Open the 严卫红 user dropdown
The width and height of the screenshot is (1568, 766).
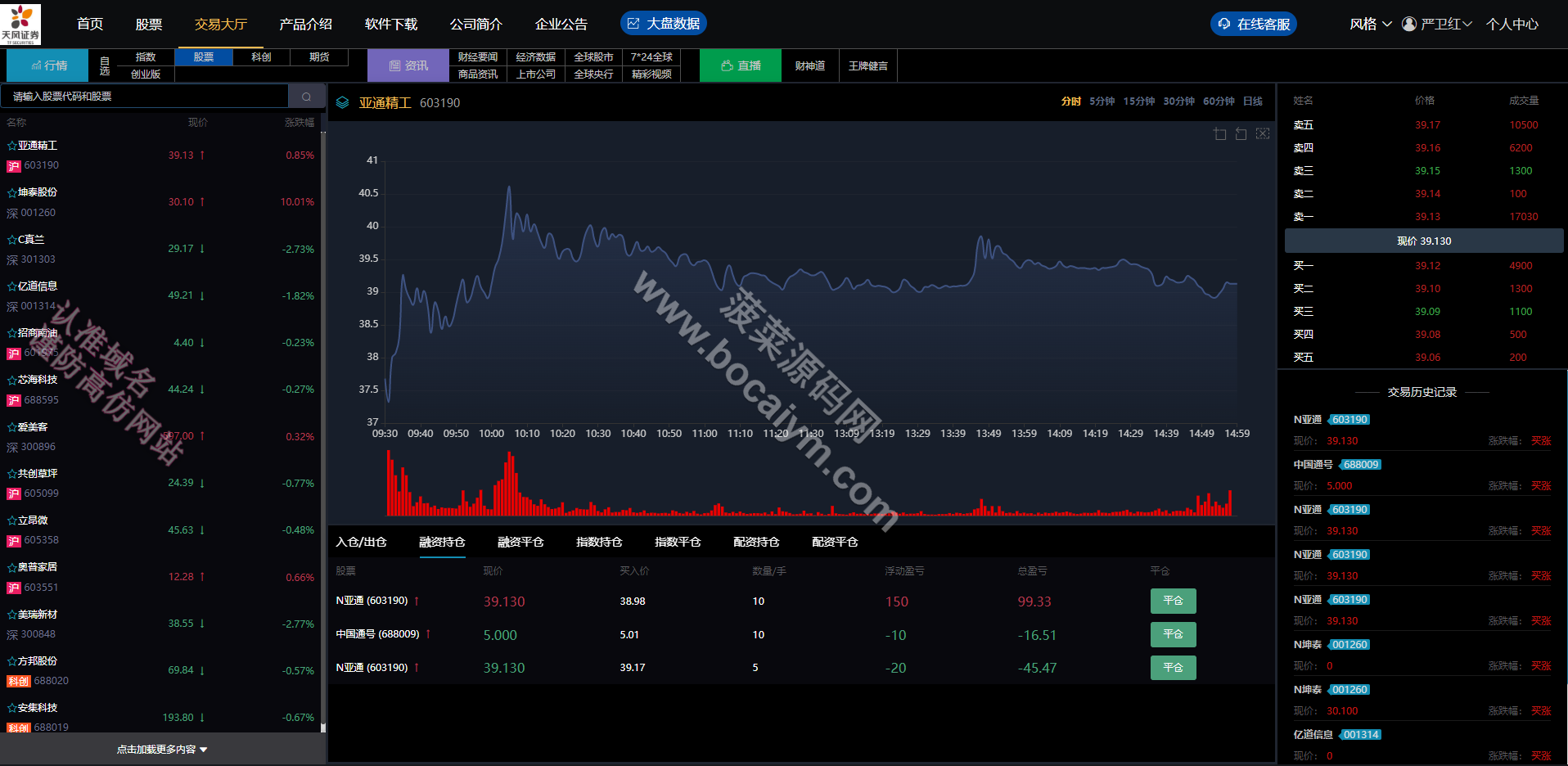1437,25
